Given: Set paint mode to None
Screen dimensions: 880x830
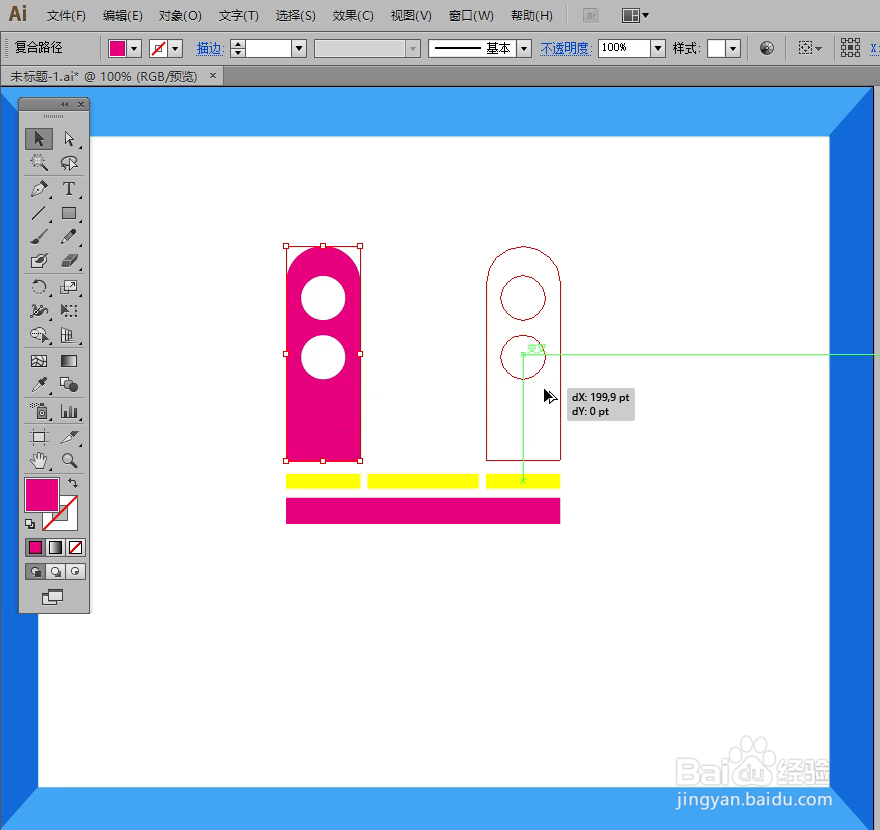Looking at the screenshot, I should (75, 547).
